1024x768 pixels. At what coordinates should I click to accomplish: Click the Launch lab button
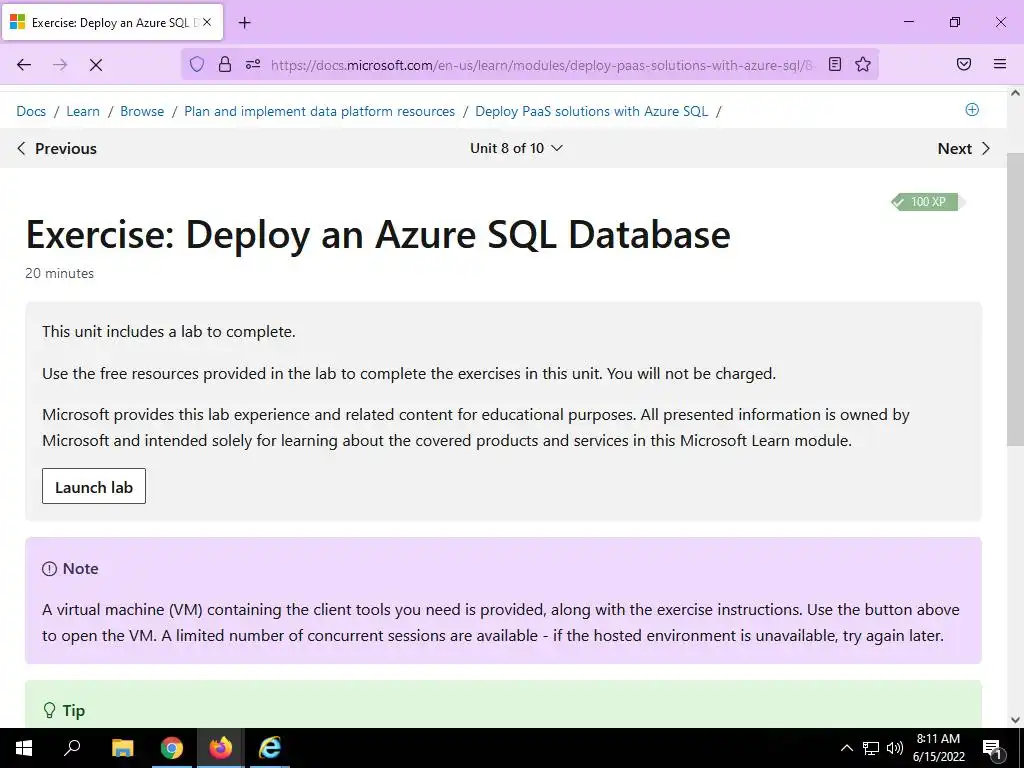click(x=94, y=487)
